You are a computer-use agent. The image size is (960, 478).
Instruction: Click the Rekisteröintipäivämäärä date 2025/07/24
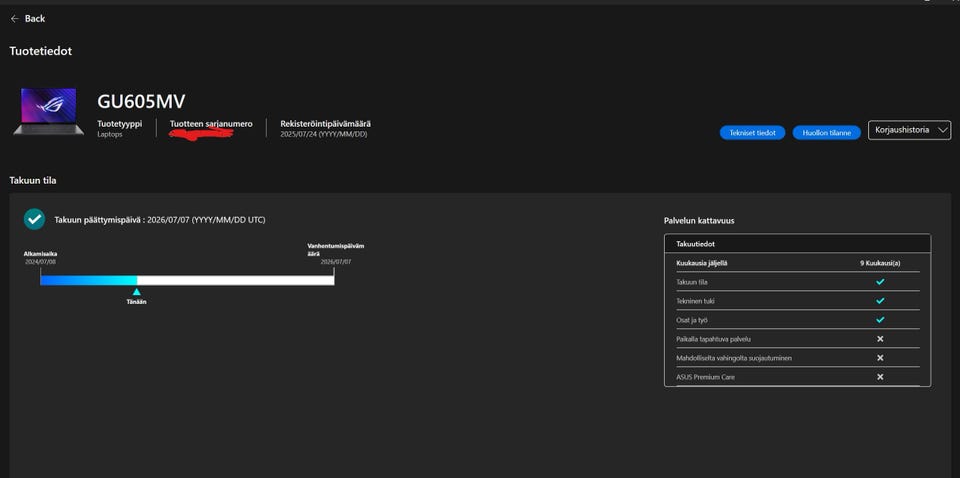(323, 134)
